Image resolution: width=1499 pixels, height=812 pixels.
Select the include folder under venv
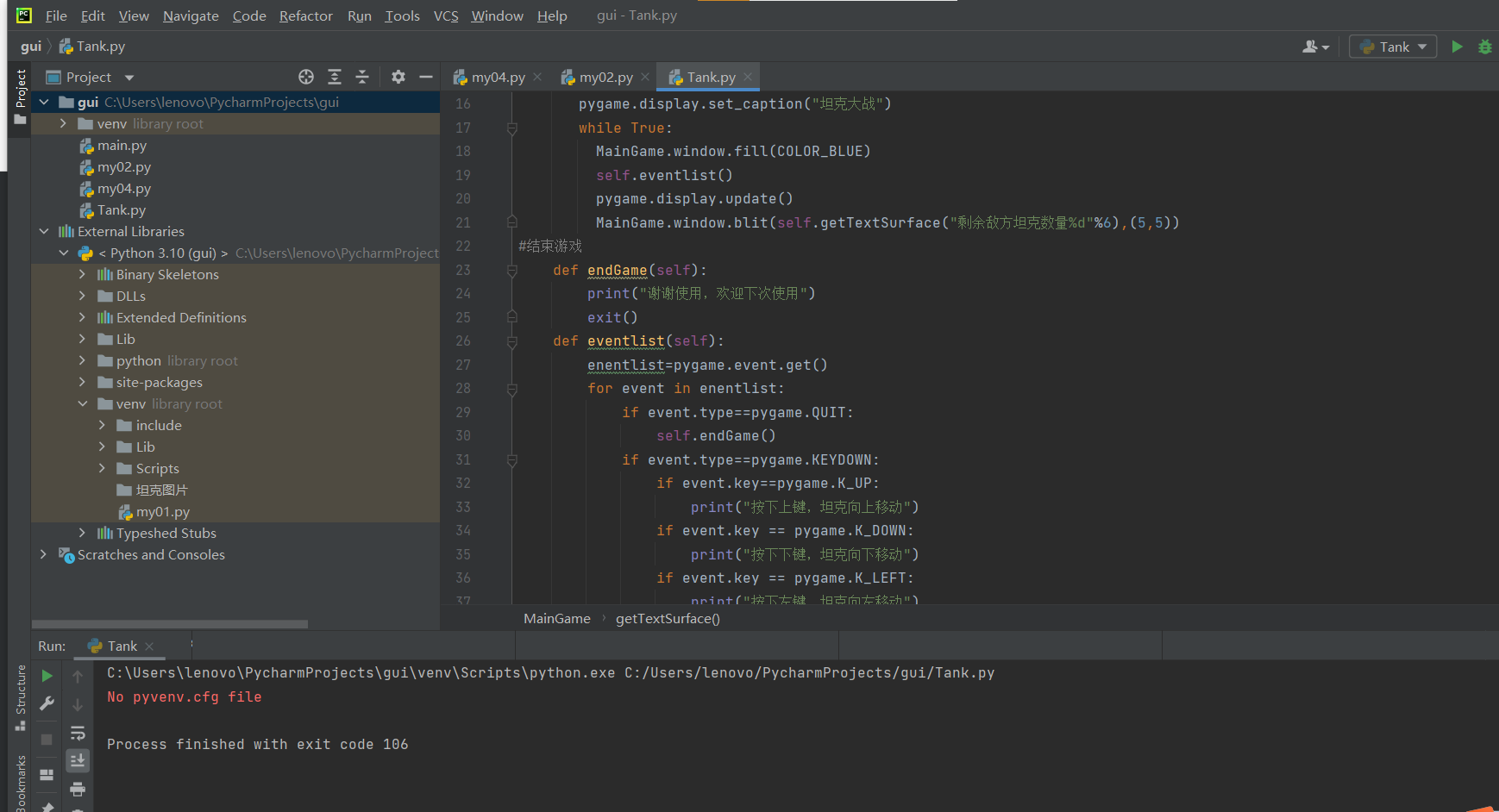pyautogui.click(x=159, y=425)
